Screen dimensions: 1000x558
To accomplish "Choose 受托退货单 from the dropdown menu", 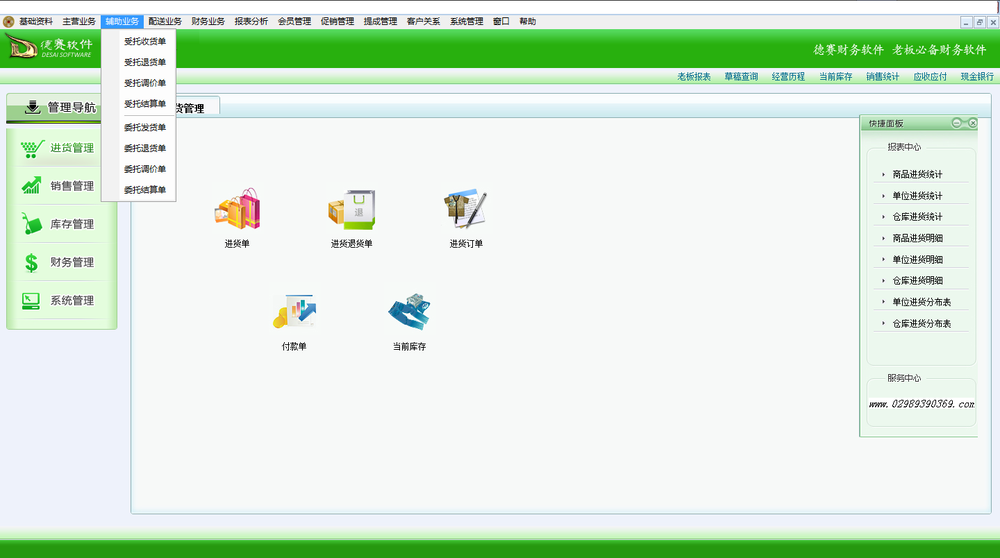I will [x=145, y=62].
